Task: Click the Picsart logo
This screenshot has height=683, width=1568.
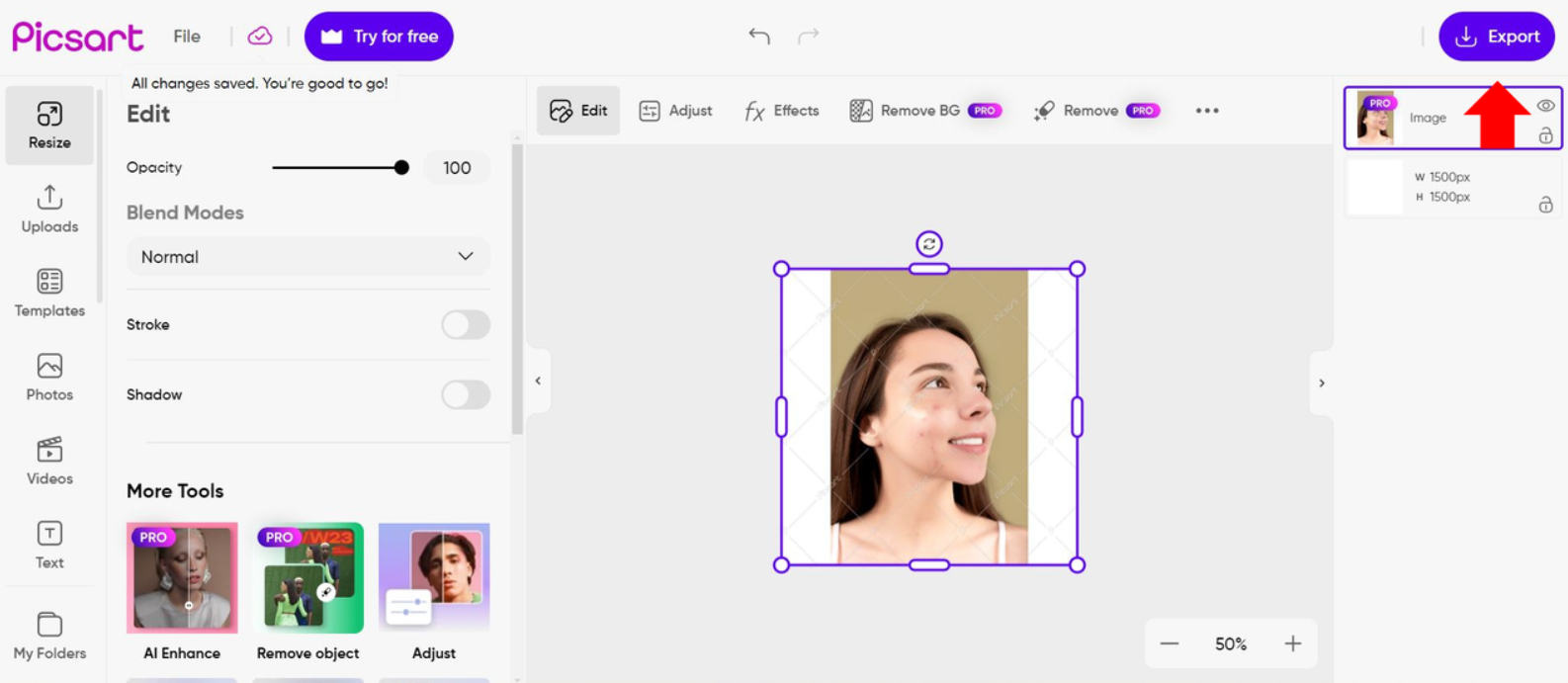Action: point(77,37)
